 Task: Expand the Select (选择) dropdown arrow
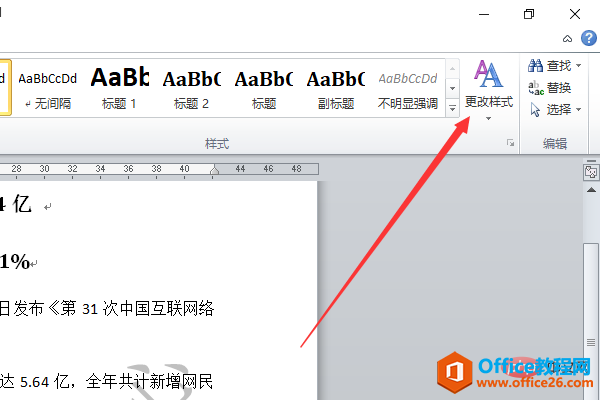click(578, 110)
